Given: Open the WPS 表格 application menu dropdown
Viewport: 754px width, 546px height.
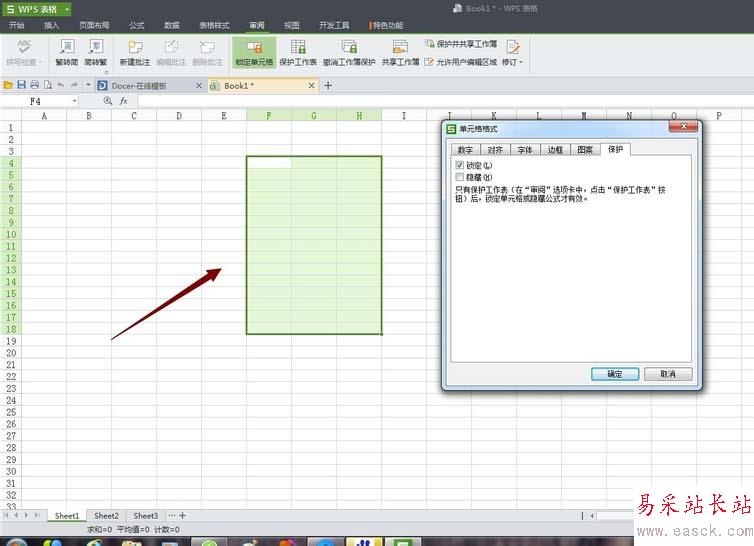Looking at the screenshot, I should click(x=67, y=9).
